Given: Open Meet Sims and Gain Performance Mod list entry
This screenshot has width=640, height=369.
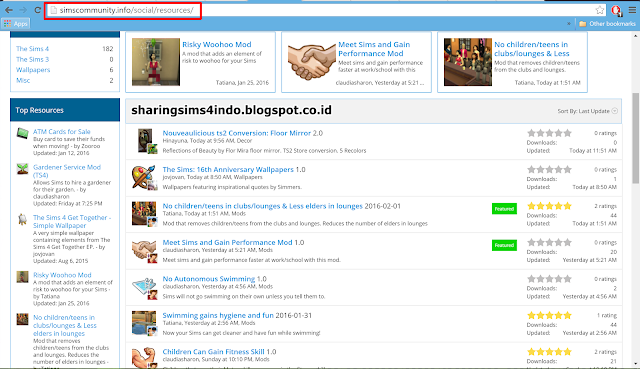Looking at the screenshot, I should [x=227, y=242].
